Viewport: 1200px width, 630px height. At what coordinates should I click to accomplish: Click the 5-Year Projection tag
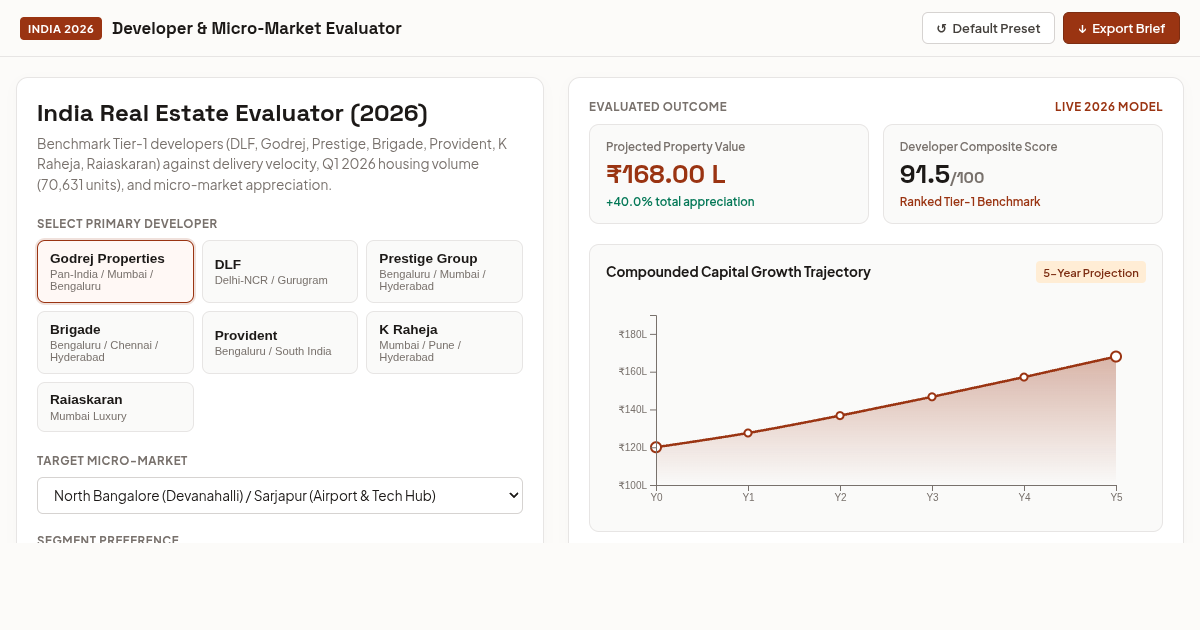(x=1091, y=272)
